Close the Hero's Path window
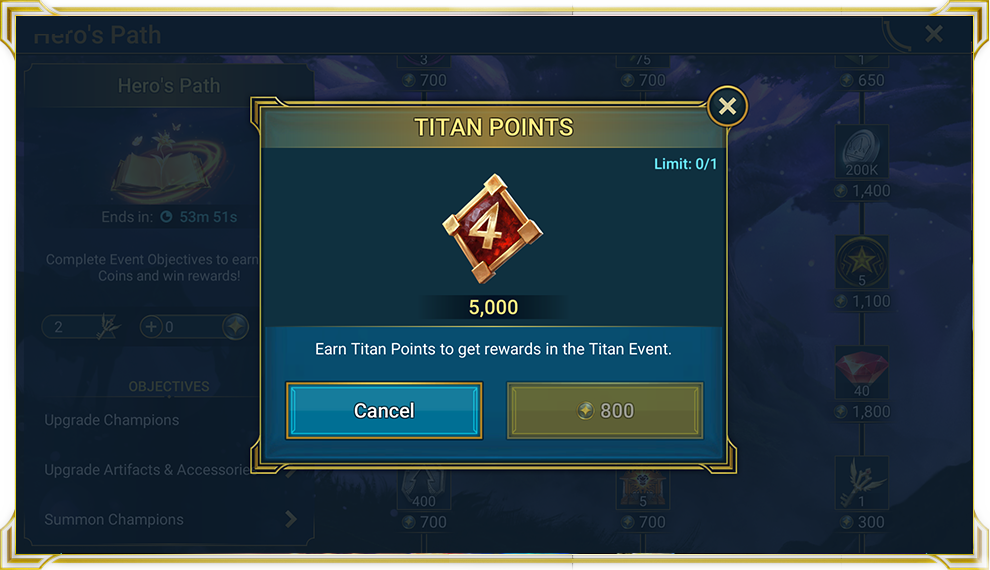 (x=934, y=33)
